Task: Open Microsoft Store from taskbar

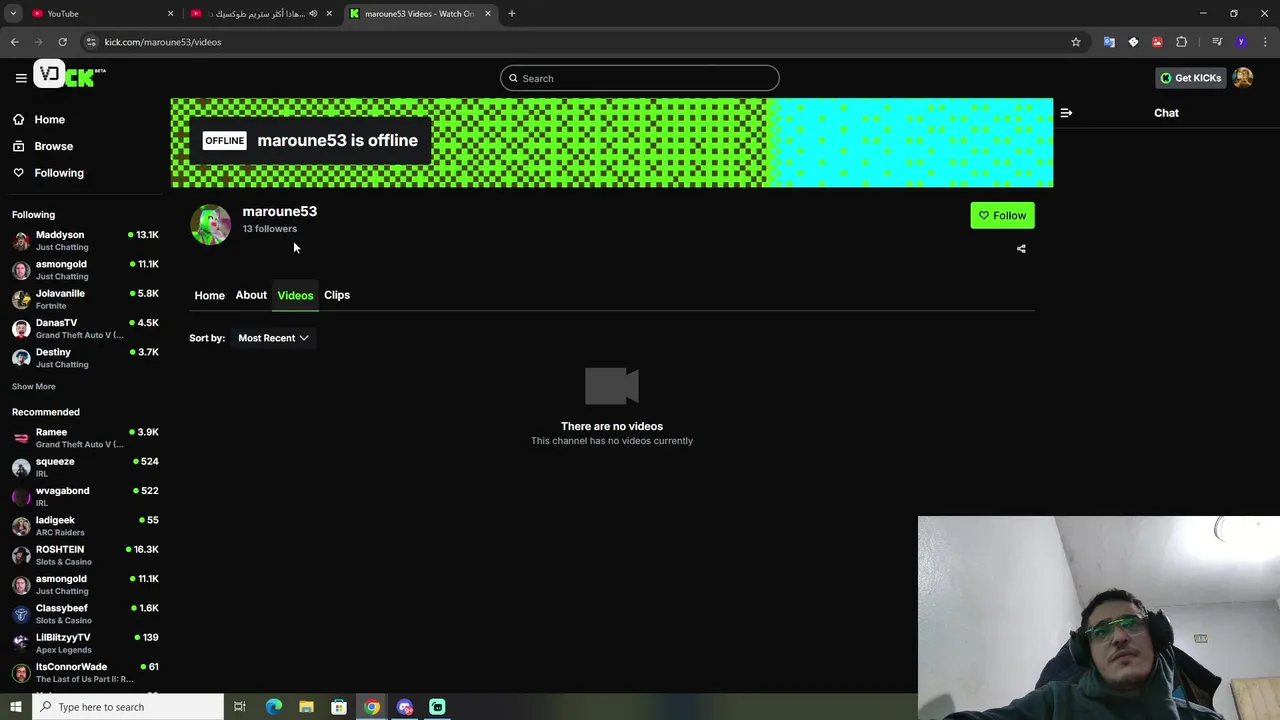Action: pyautogui.click(x=339, y=707)
